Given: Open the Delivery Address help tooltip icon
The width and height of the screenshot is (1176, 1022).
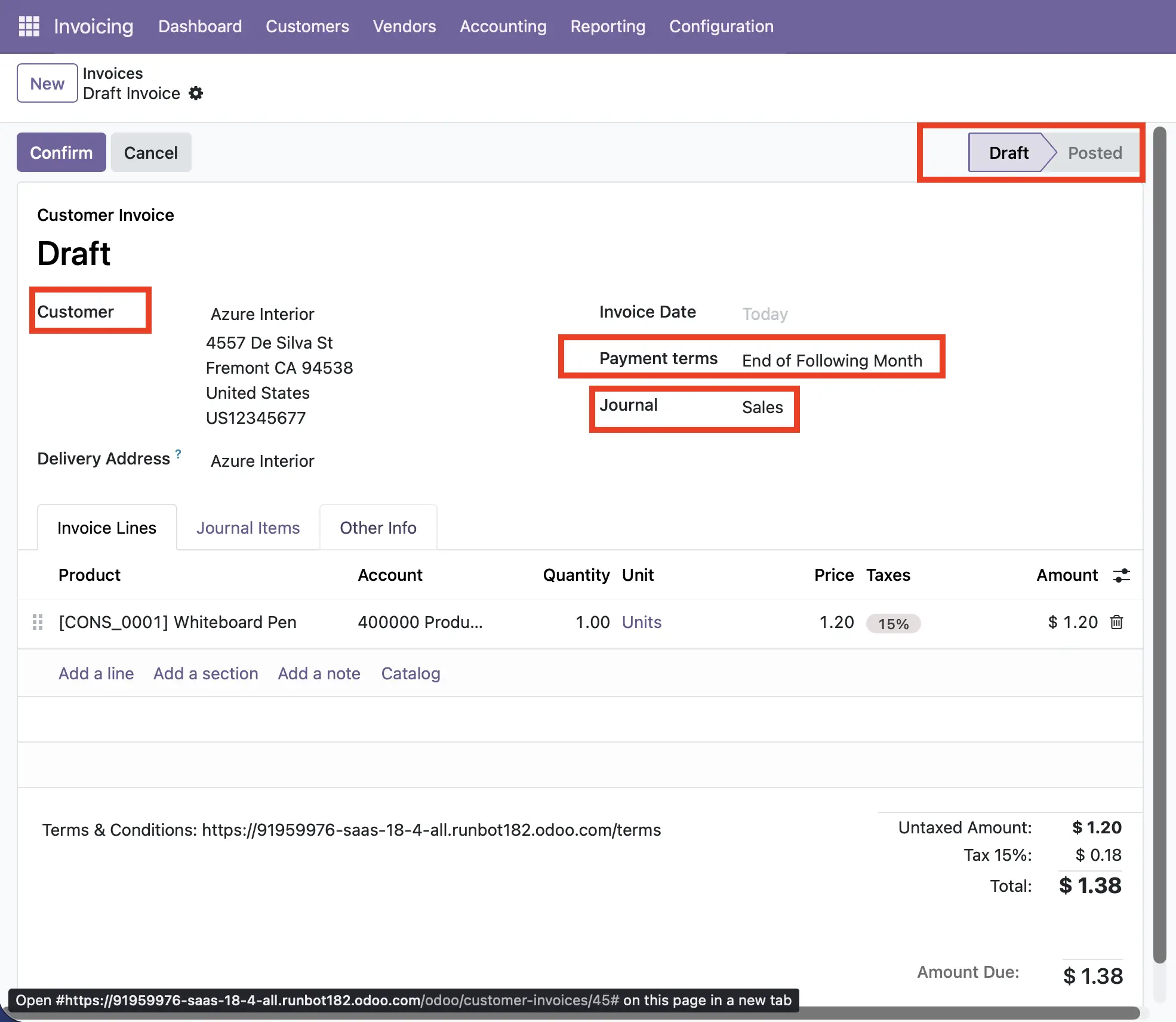Looking at the screenshot, I should tap(178, 453).
